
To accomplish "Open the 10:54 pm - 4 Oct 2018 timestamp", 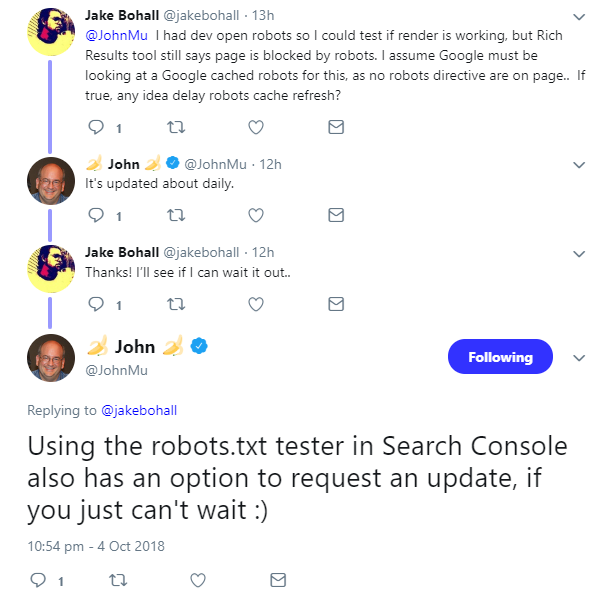I will [x=96, y=546].
